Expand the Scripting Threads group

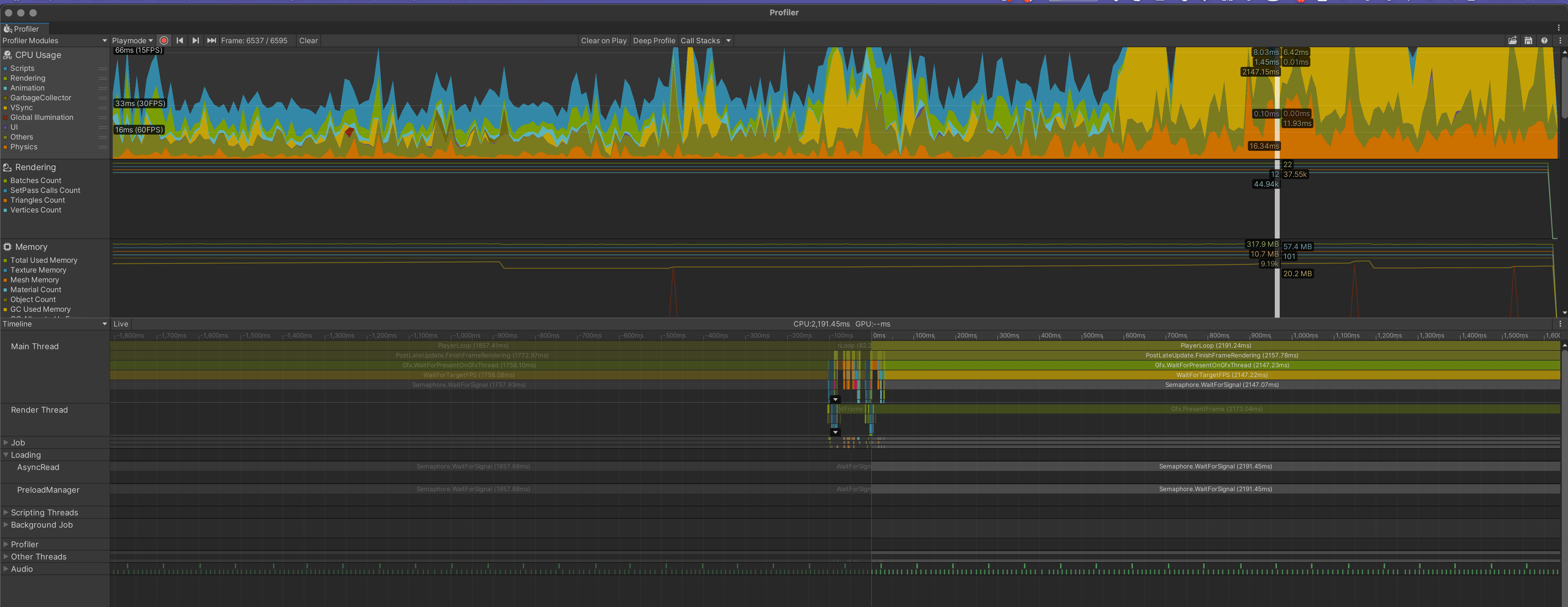(x=6, y=513)
